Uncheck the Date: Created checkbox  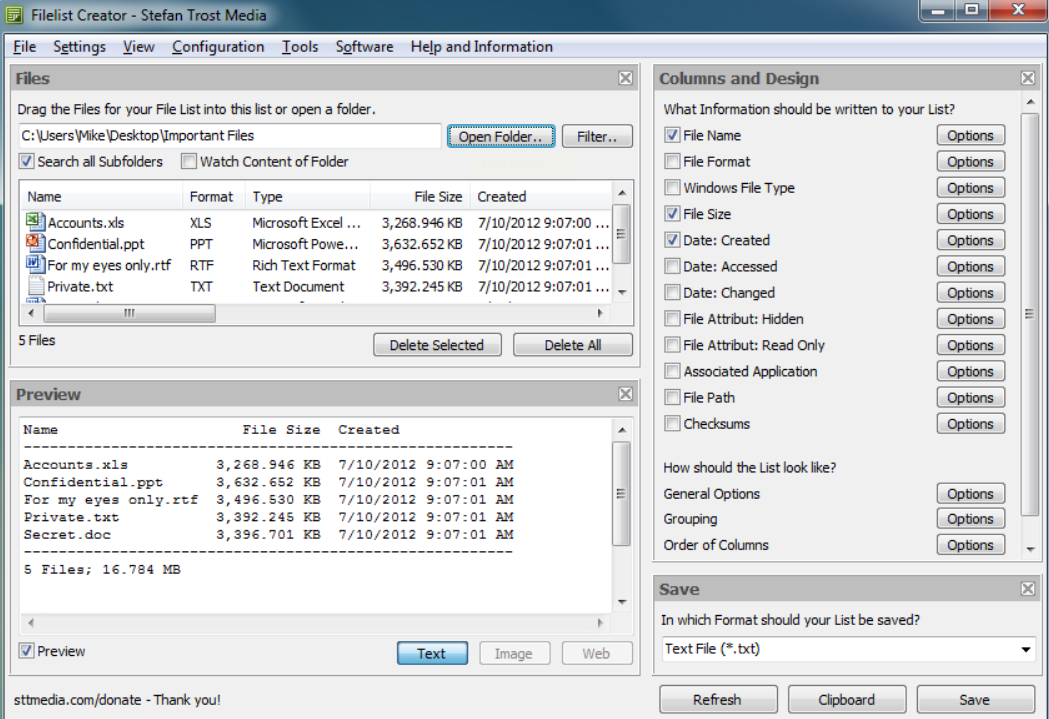672,239
